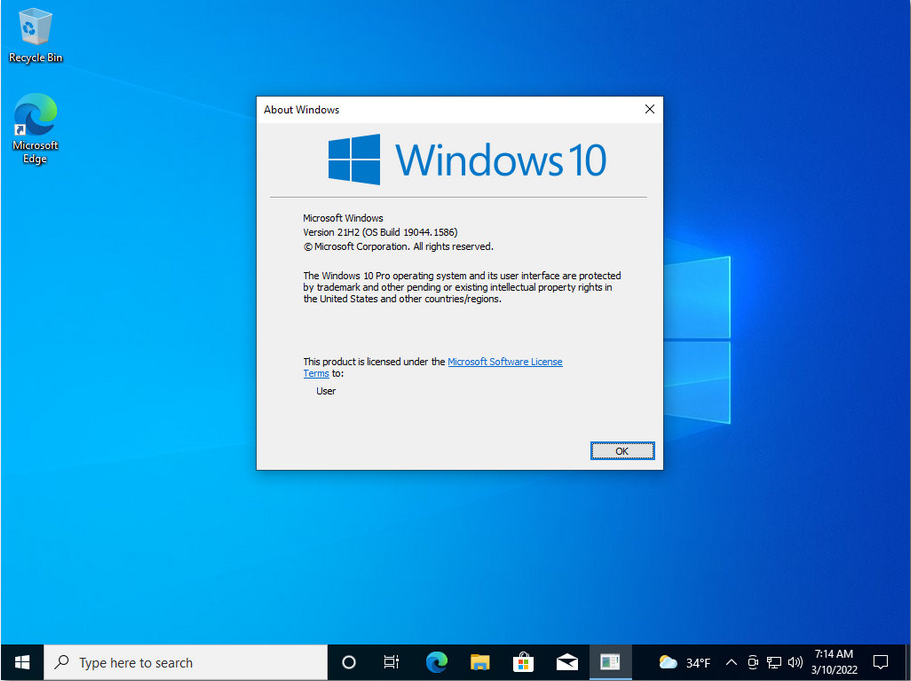Click the Meet Now tray icon
Screen dimensions: 911x681
coord(752,662)
